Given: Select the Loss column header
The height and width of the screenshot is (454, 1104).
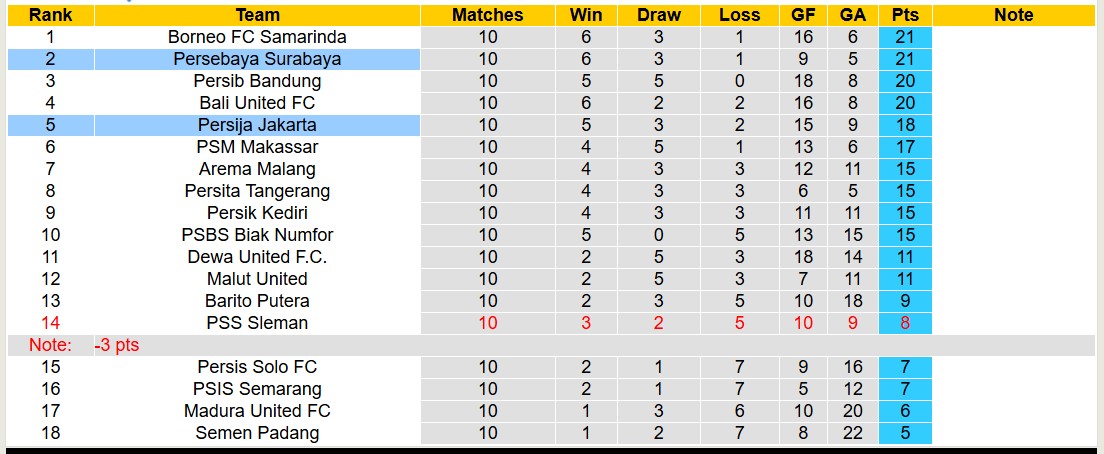Looking at the screenshot, I should [739, 15].
